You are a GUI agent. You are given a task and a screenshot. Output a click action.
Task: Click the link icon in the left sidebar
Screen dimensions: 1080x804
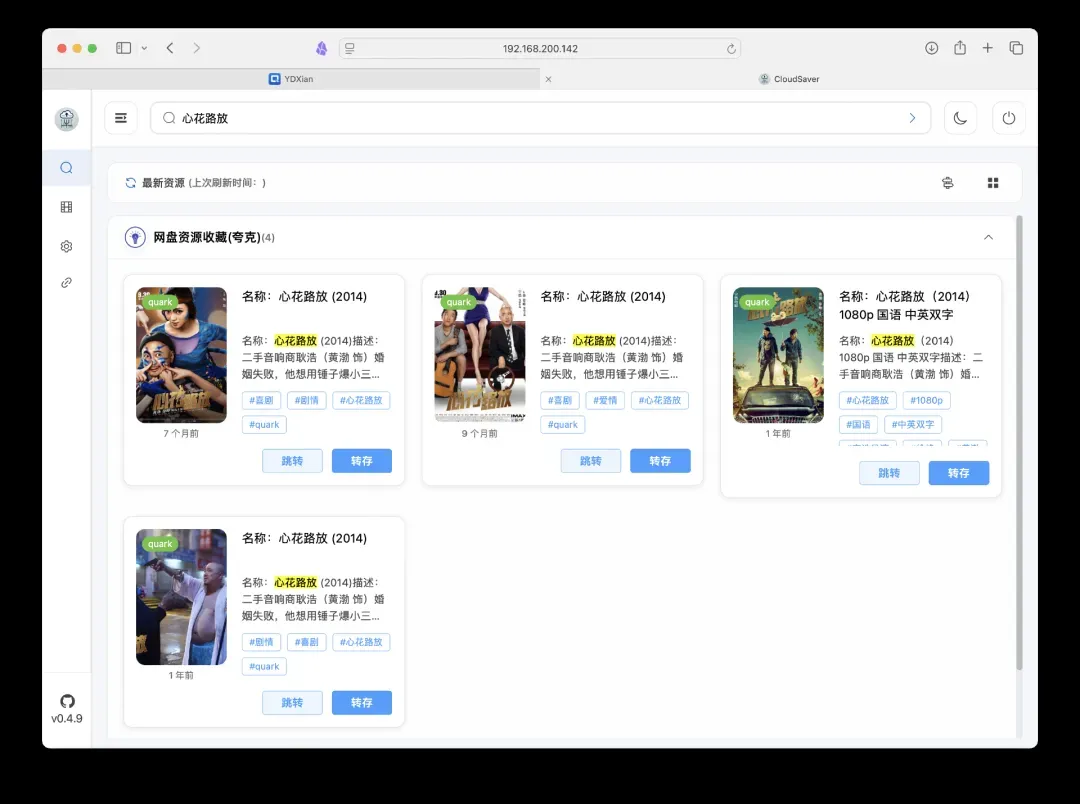66,283
